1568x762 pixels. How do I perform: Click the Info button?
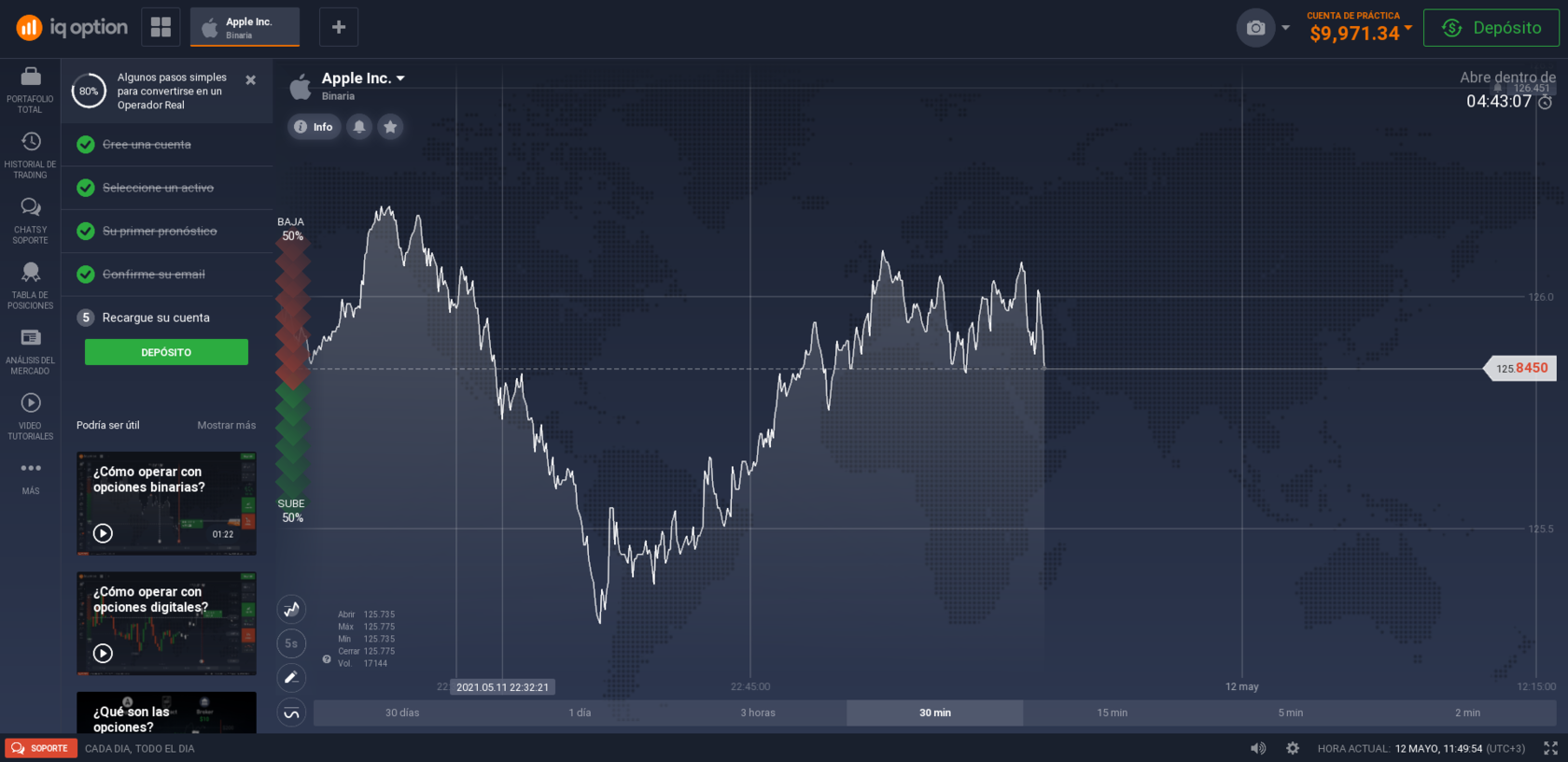tap(314, 127)
